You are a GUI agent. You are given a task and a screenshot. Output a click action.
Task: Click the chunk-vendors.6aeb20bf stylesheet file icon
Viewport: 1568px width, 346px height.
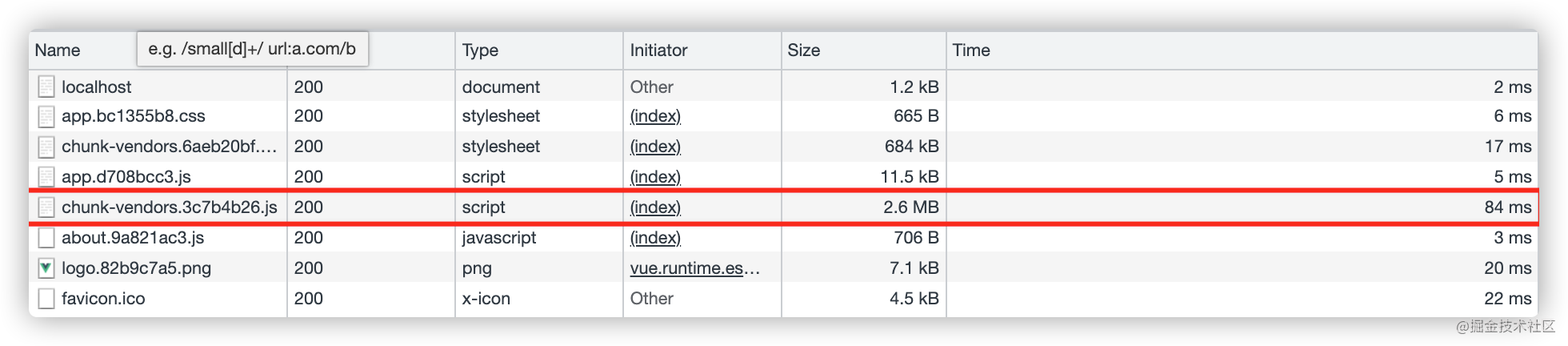tap(46, 147)
